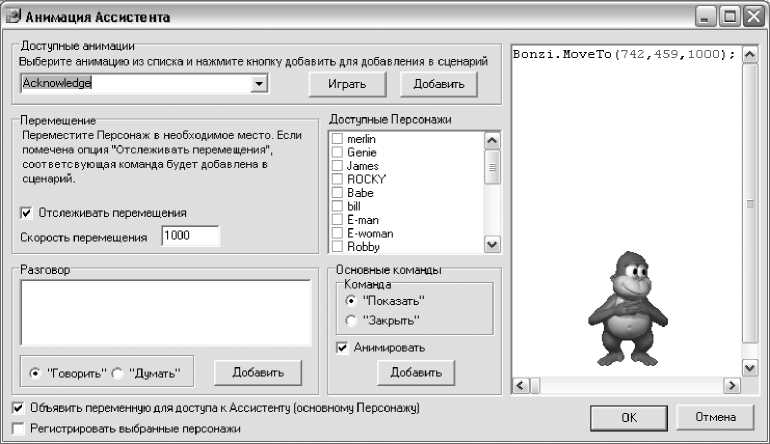Check the bill character checkbox
Viewport: 770px width, 444px height.
coord(337,206)
